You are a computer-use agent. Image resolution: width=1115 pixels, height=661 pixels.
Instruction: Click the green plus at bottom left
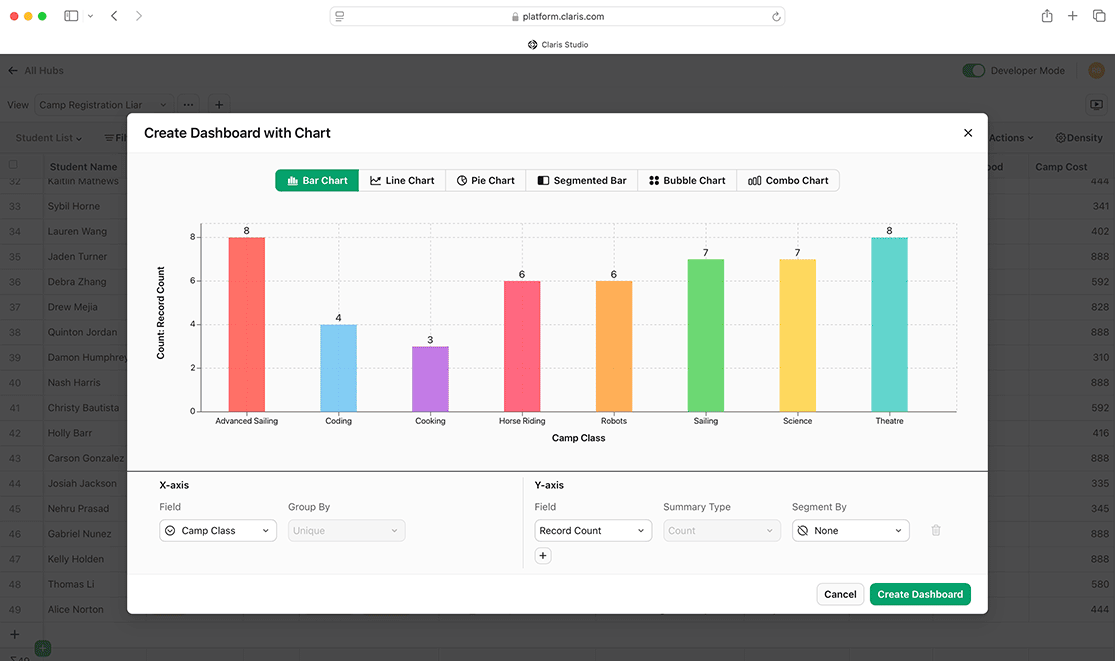coord(43,648)
